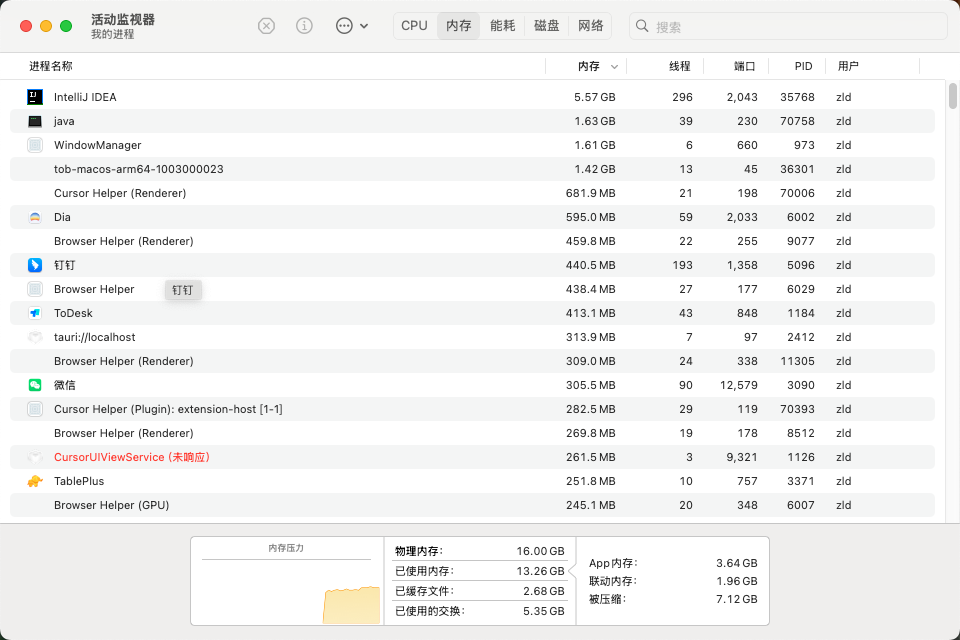This screenshot has height=640, width=960.
Task: Click the java terminal icon
Action: tap(35, 121)
